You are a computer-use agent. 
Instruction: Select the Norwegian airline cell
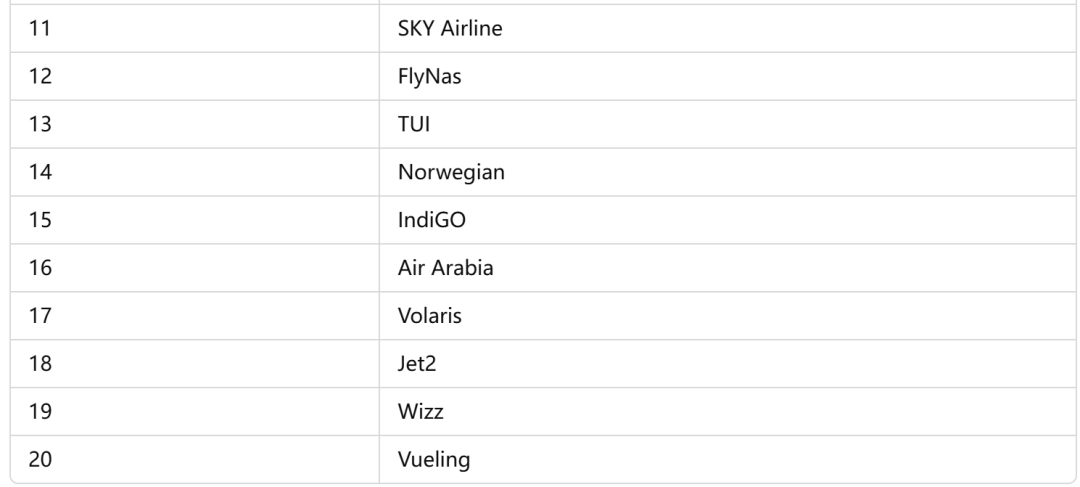point(727,172)
